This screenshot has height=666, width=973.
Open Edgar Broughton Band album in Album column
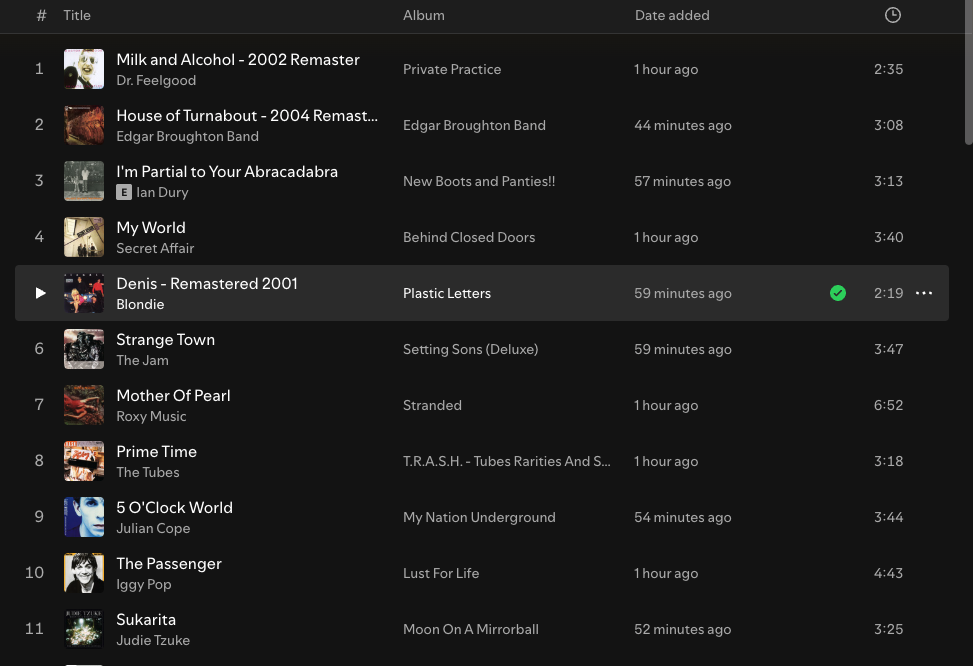coord(475,125)
